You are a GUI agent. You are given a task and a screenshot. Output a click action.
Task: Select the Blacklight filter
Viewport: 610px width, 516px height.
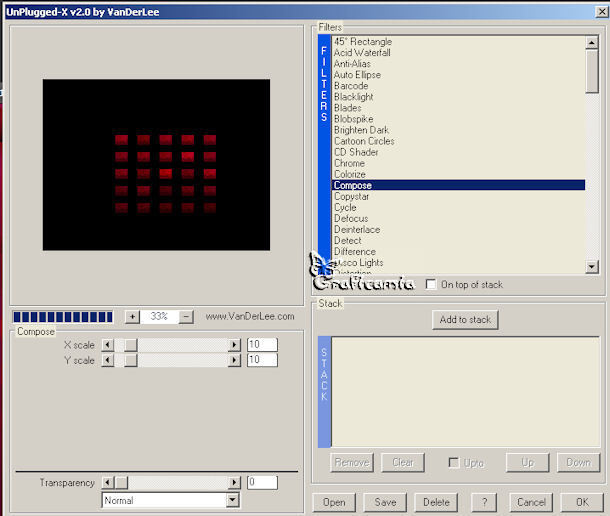click(458, 97)
